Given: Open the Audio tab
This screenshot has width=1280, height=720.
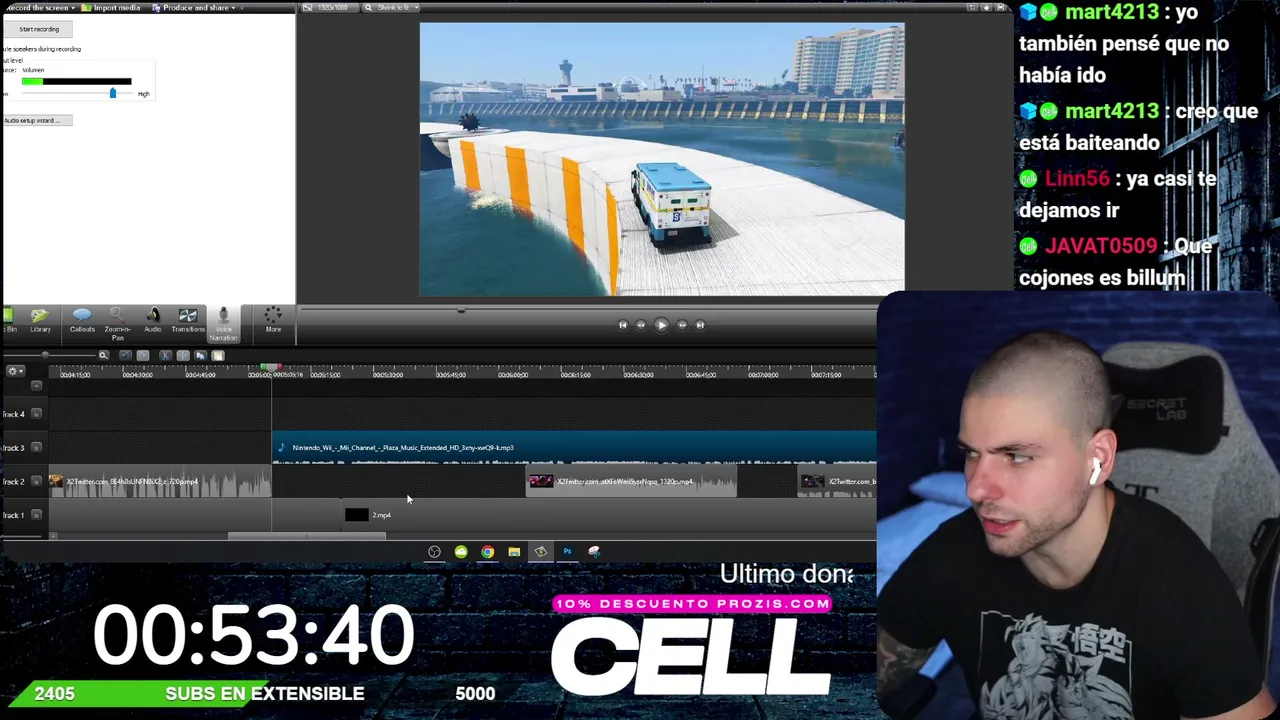Looking at the screenshot, I should (x=152, y=321).
